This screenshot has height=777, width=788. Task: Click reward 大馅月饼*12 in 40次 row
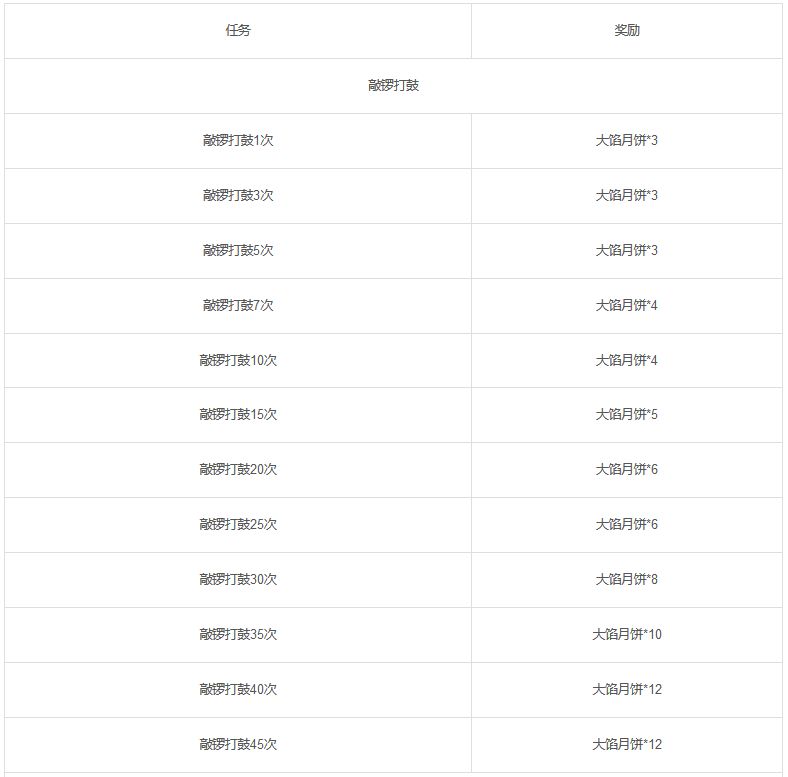pos(627,689)
